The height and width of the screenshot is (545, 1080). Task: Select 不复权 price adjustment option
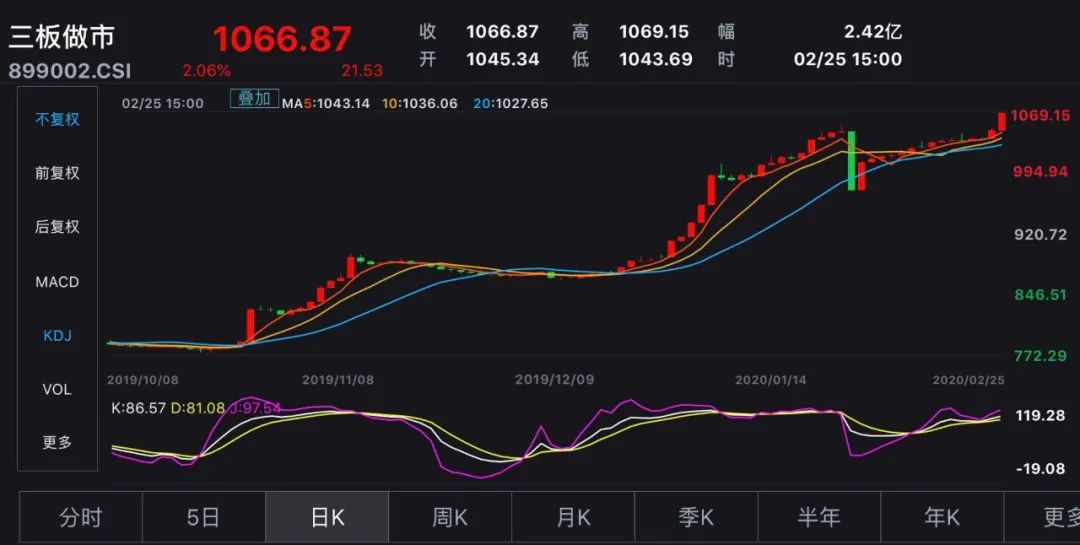pyautogui.click(x=57, y=119)
